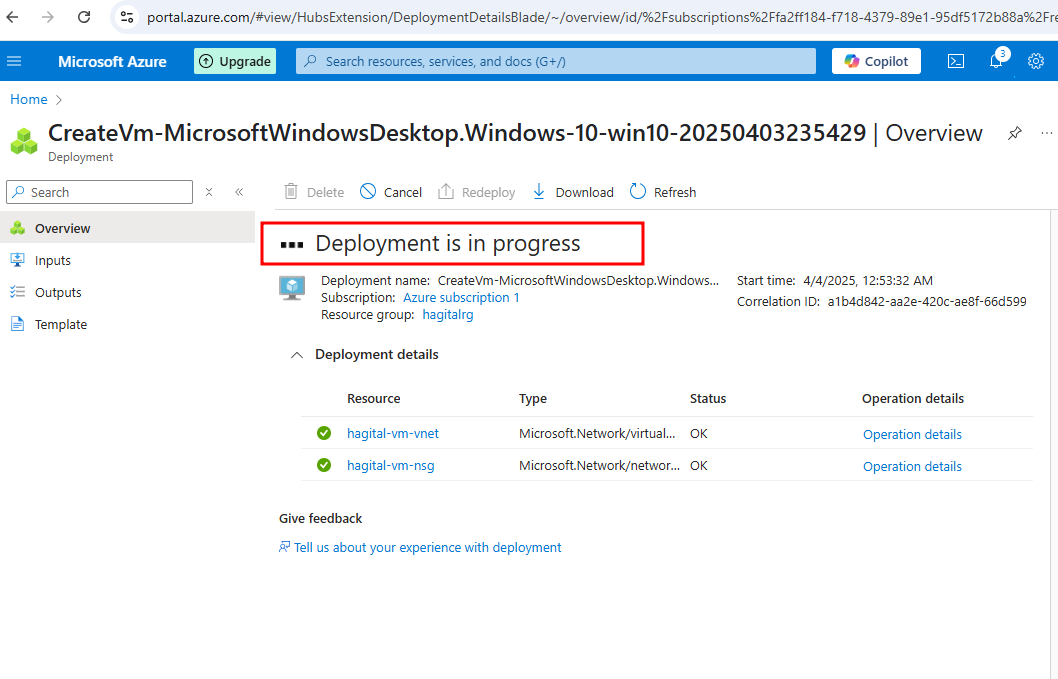Open the Azure portal hamburger menu

[14, 61]
